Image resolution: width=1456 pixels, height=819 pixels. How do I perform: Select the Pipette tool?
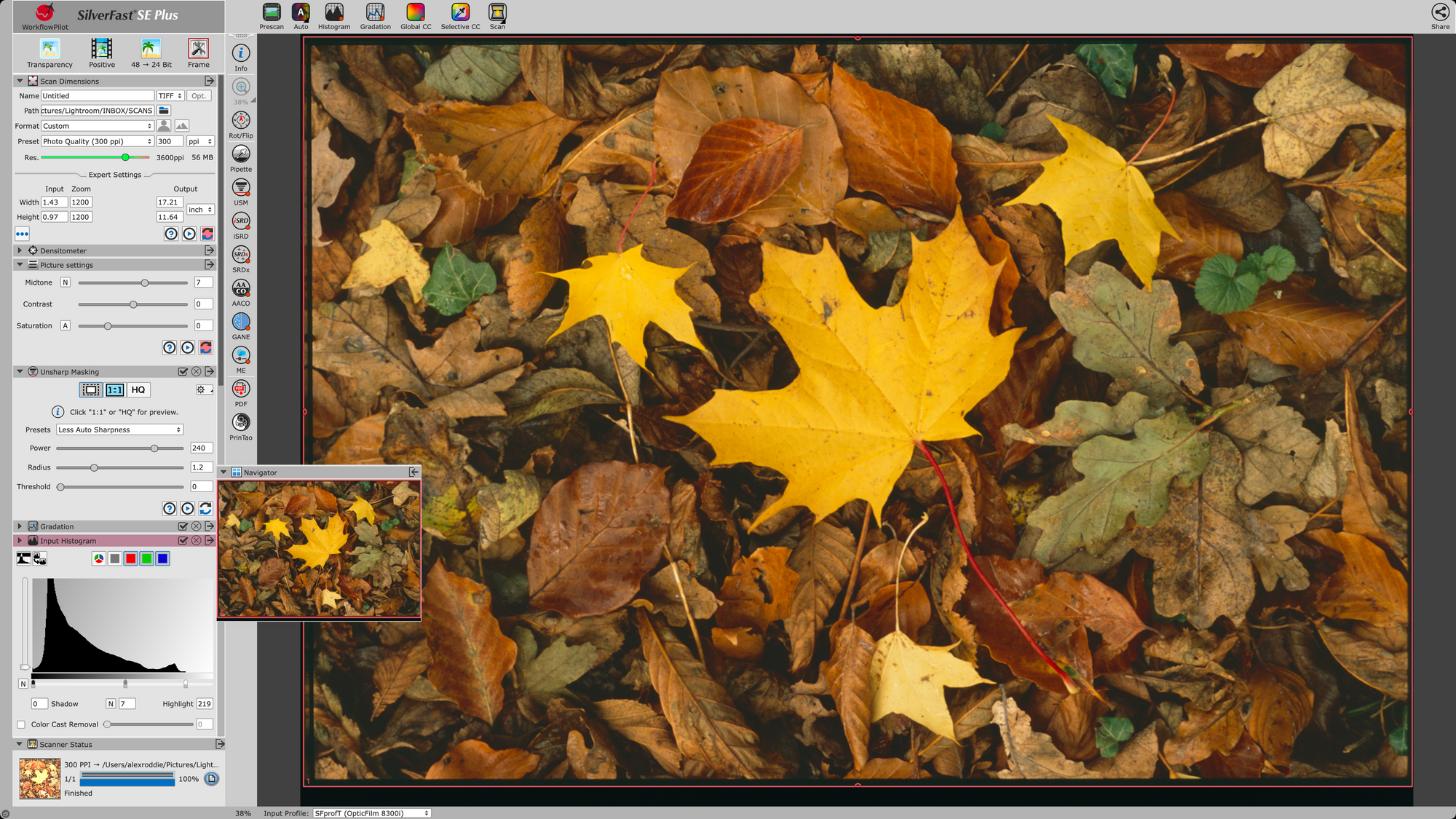[241, 154]
